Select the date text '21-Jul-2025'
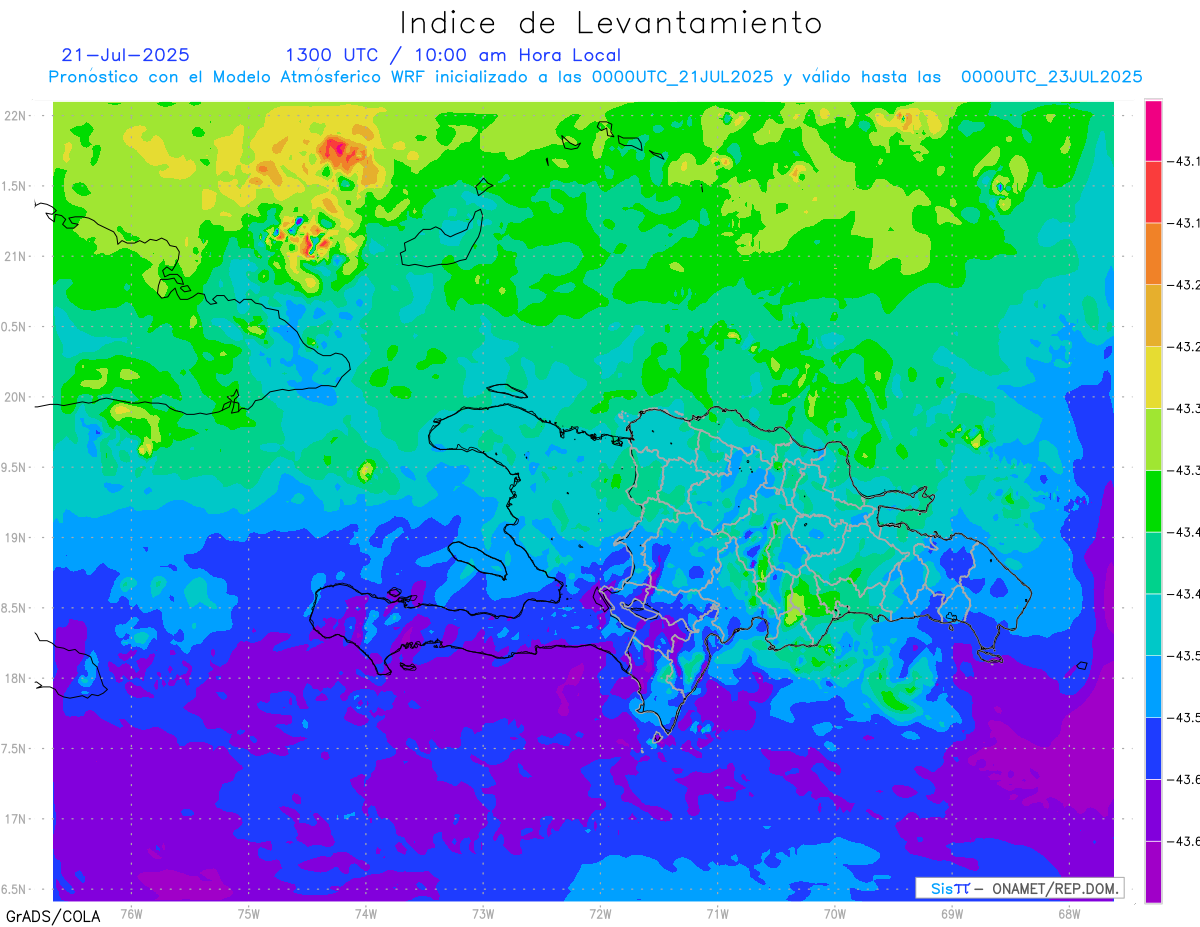 pos(125,55)
